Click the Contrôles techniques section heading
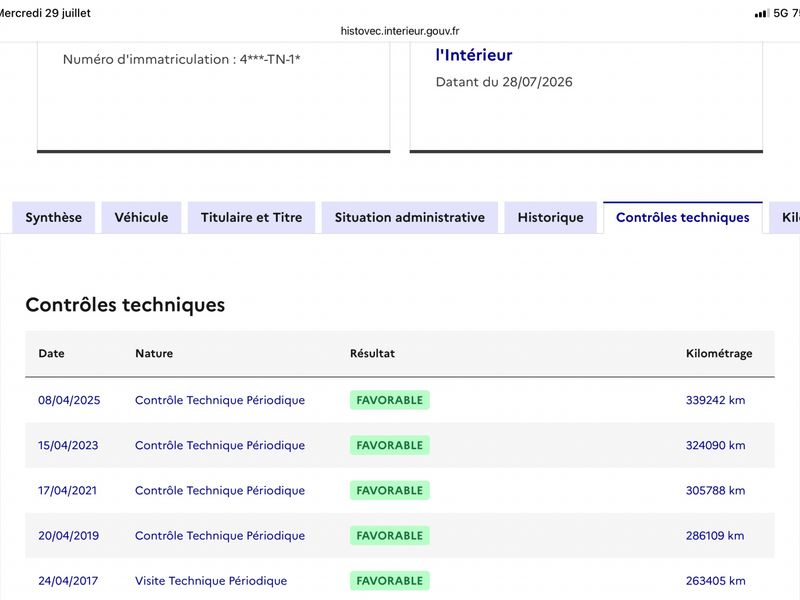Viewport: 800px width, 600px height. coord(126,305)
